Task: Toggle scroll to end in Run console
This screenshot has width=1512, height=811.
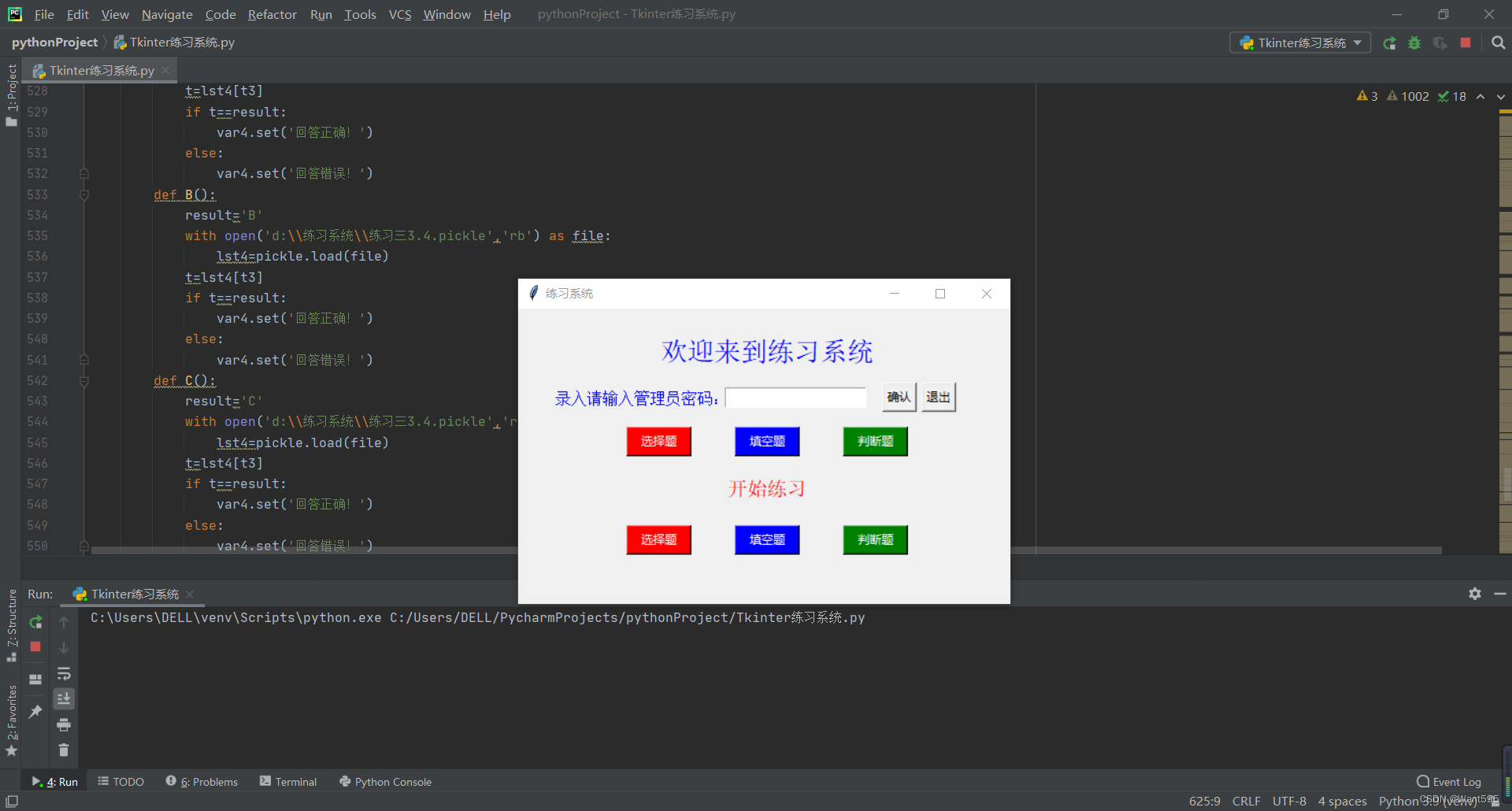Action: [64, 698]
